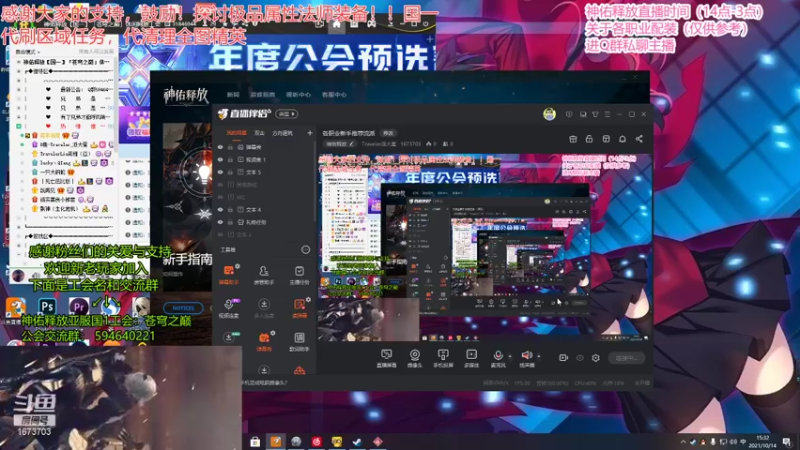Click the skin shirt icon in the title bar
Viewport: 800px width, 450px height.
(595, 114)
